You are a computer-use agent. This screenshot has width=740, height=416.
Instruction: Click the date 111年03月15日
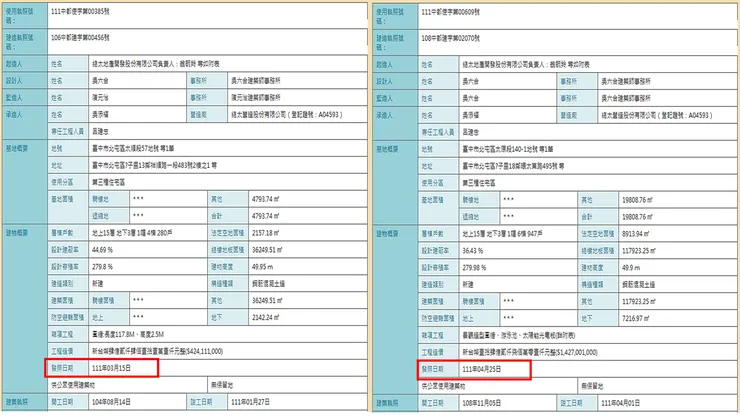click(111, 368)
